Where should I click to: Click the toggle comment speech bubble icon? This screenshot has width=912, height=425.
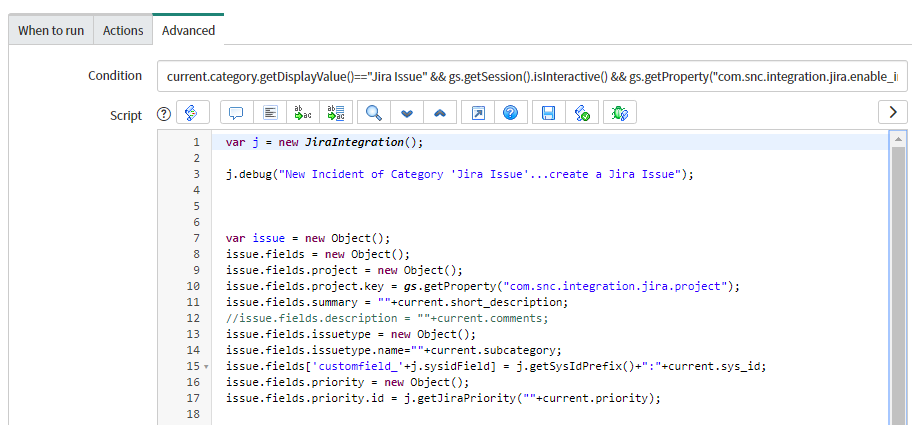[236, 112]
